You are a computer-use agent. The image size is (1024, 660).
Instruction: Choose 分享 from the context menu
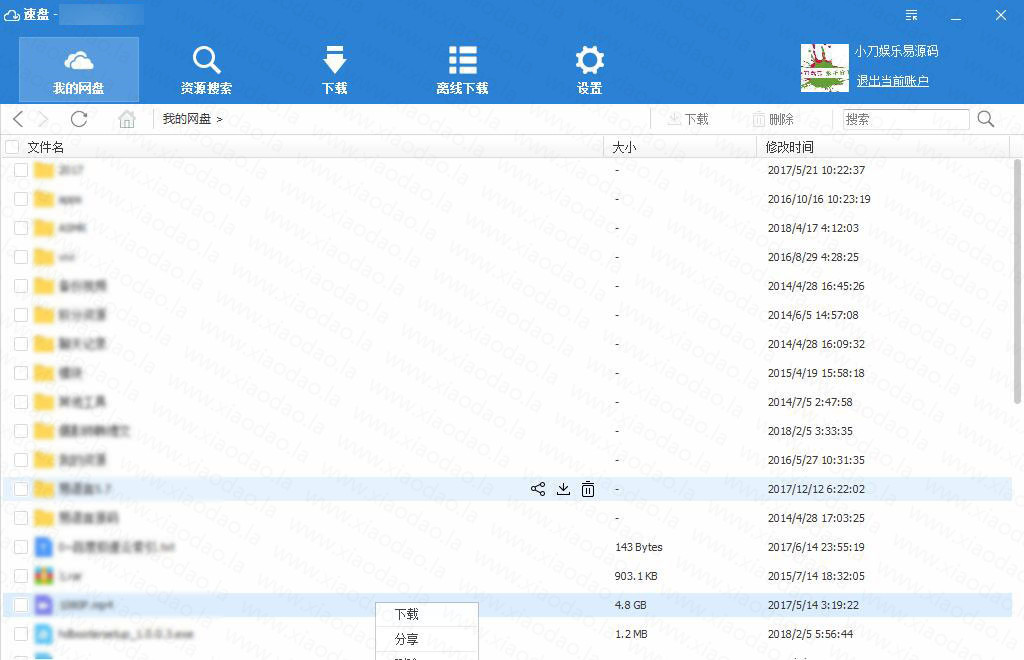coord(407,640)
